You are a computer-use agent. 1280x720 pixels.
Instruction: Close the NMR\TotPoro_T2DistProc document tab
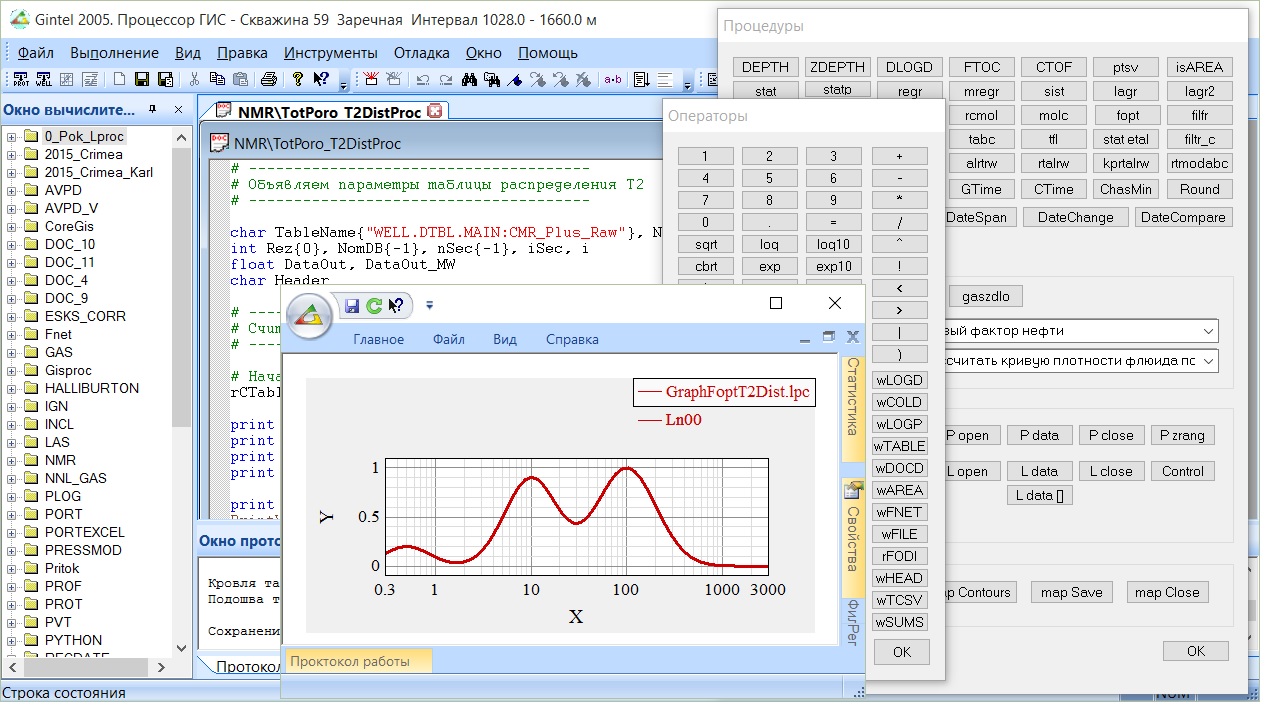(x=434, y=111)
